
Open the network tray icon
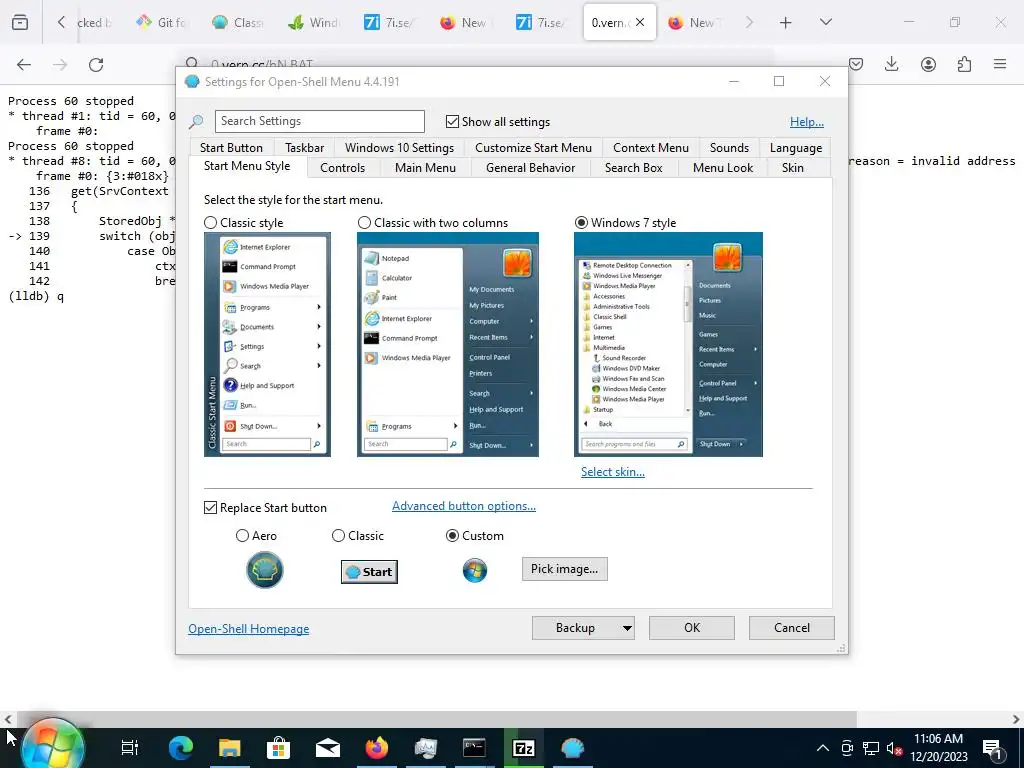click(871, 748)
